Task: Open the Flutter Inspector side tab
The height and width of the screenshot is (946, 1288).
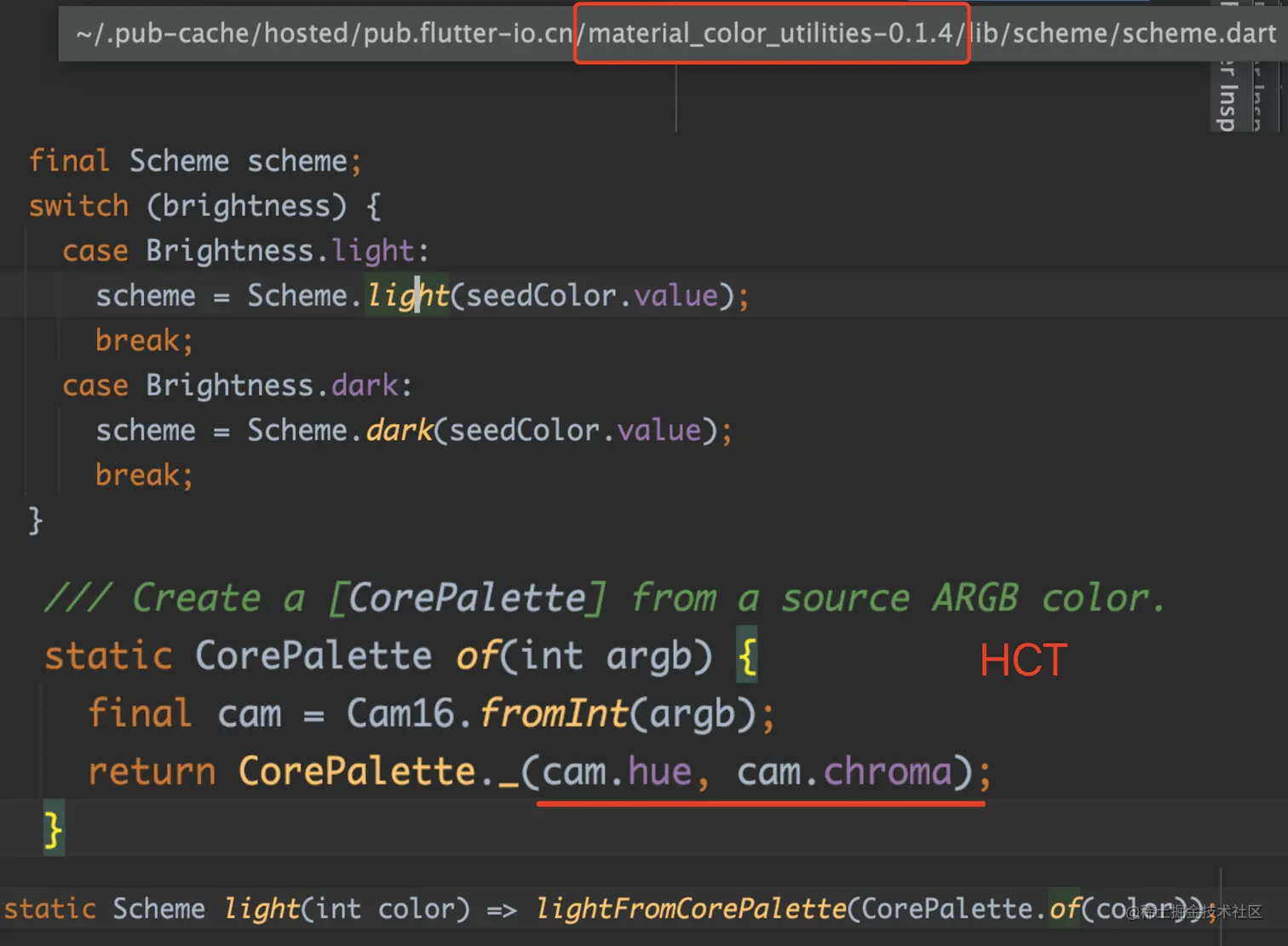Action: pos(1227,95)
